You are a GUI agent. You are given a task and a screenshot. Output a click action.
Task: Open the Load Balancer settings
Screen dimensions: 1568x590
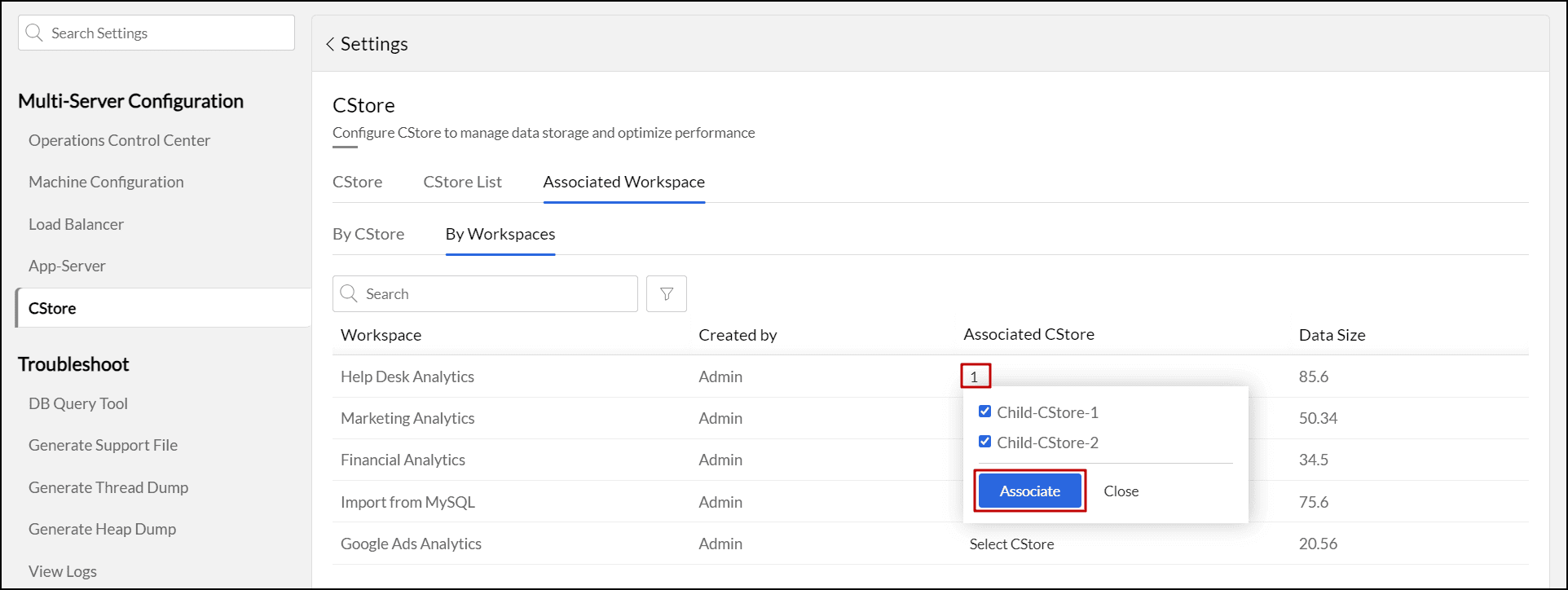76,224
